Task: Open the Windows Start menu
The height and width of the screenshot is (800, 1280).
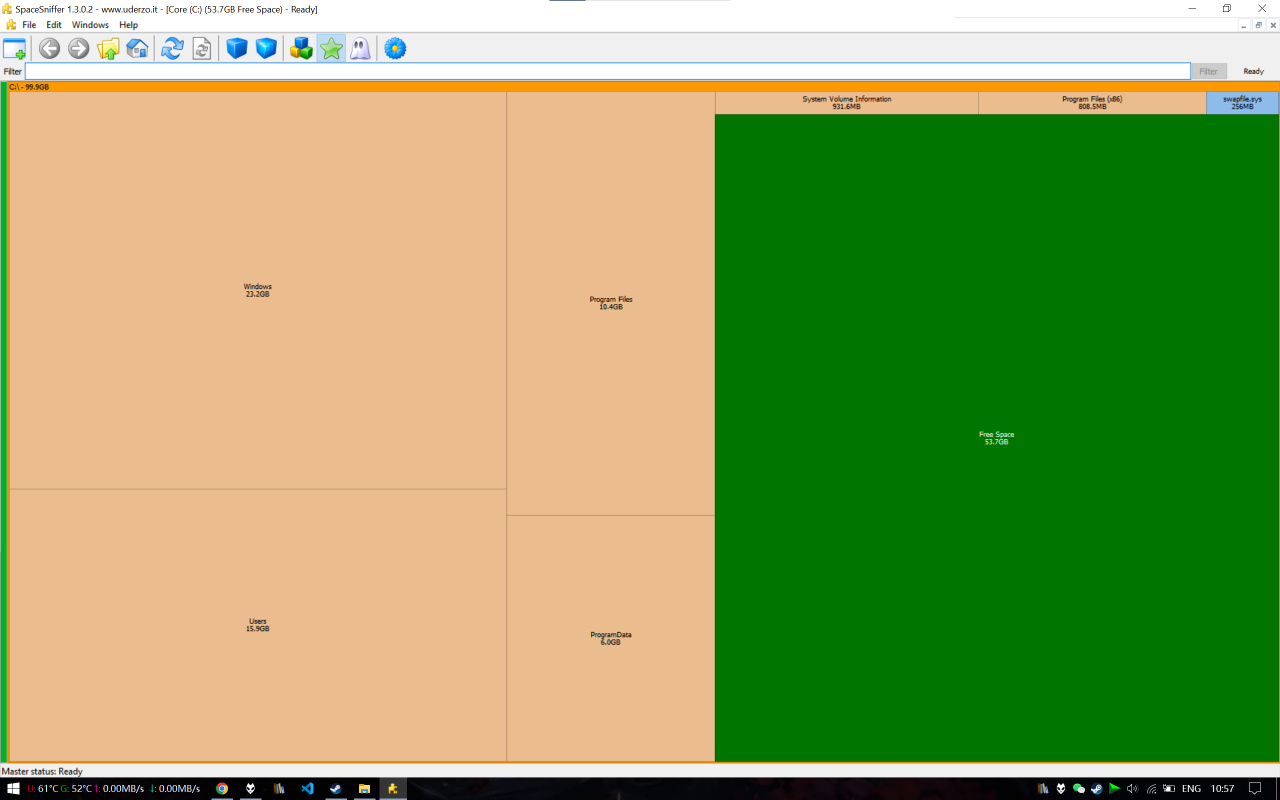Action: point(14,789)
